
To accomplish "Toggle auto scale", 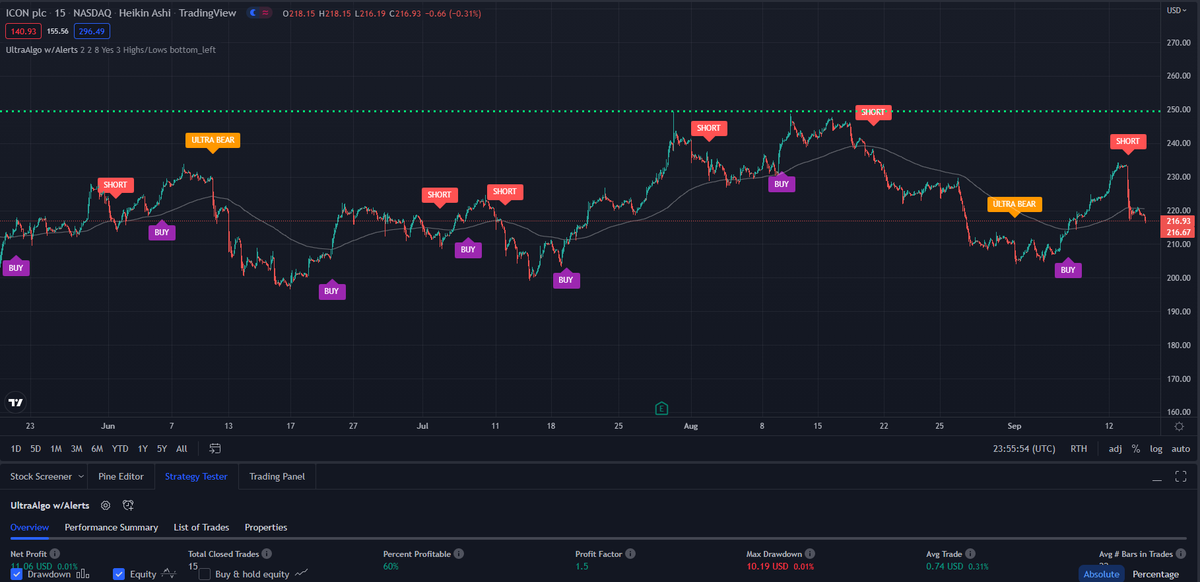I will pos(1180,449).
